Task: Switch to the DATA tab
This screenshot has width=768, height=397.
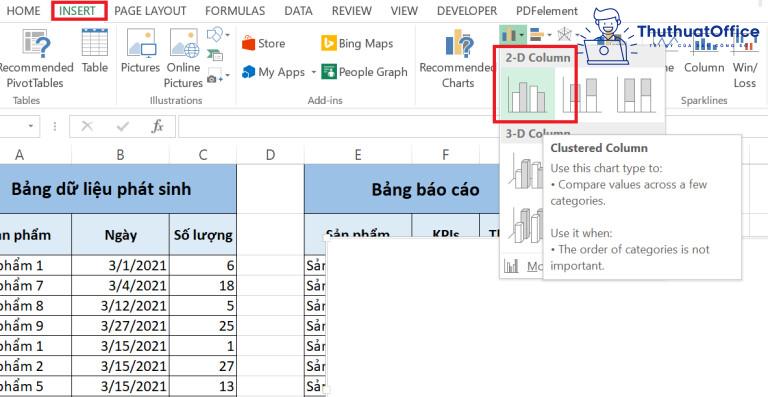Action: 298,11
